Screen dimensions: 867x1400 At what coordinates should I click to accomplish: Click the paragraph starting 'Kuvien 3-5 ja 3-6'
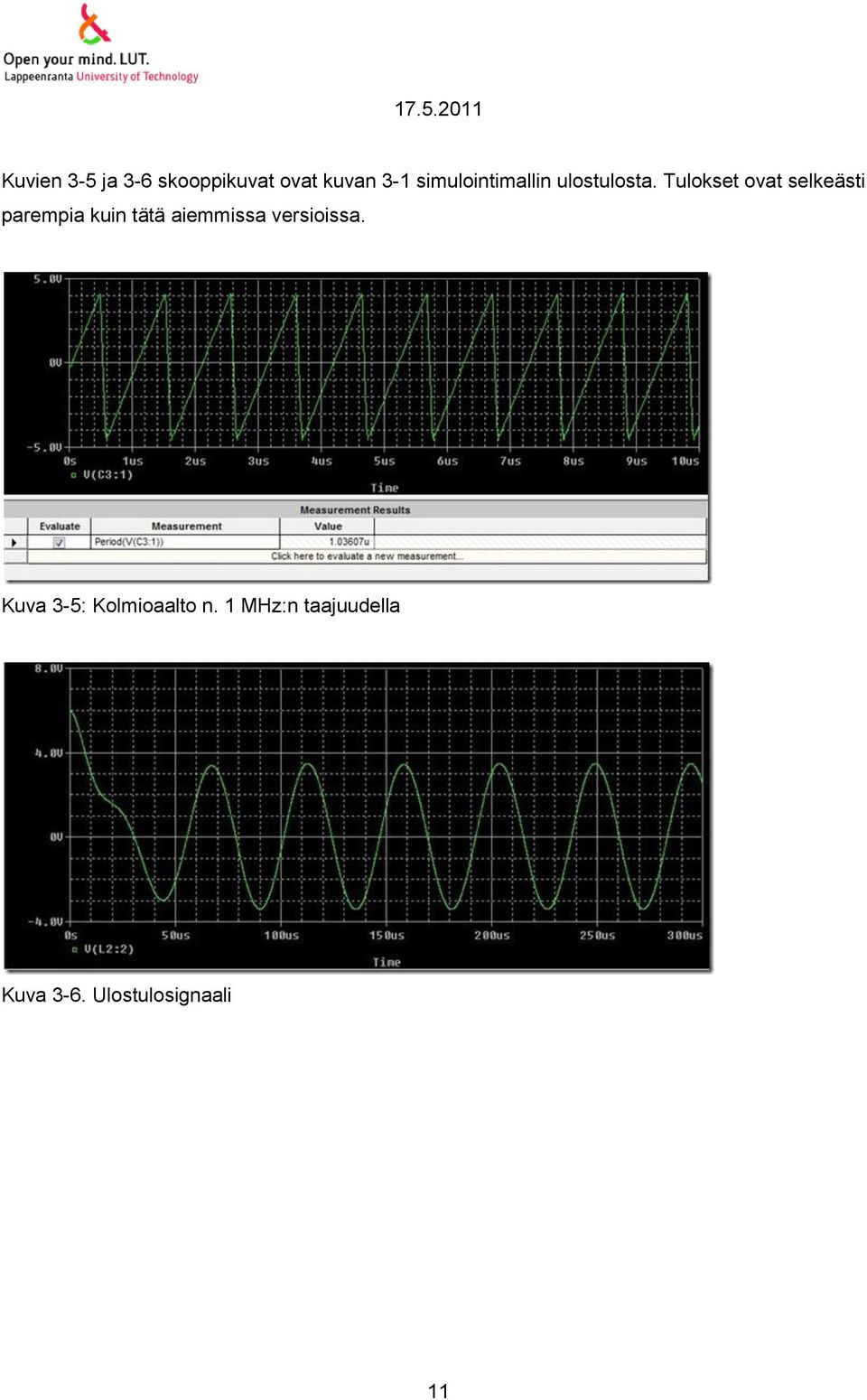(x=433, y=198)
